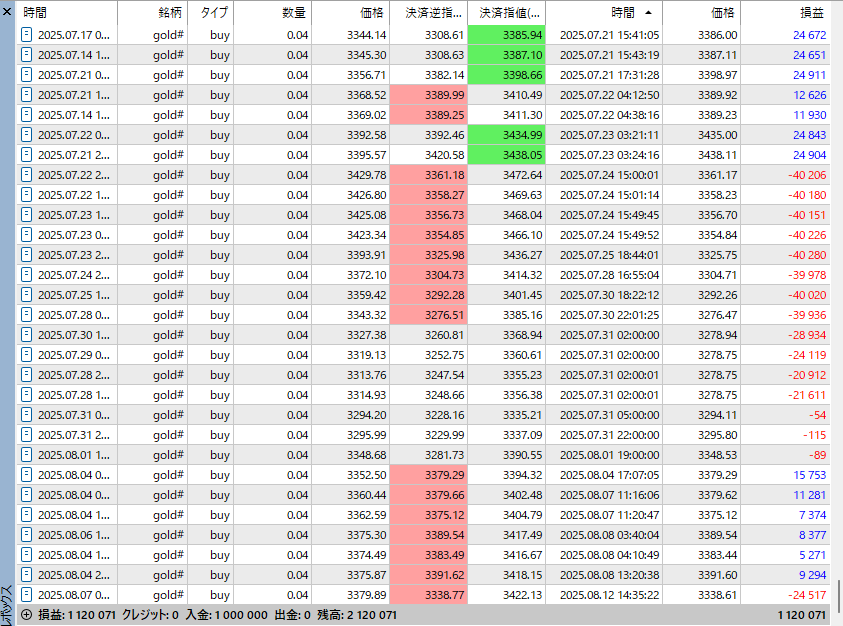843x626 pixels.
Task: Click the trade icon in the 3327.38 row
Action: (x=26, y=335)
